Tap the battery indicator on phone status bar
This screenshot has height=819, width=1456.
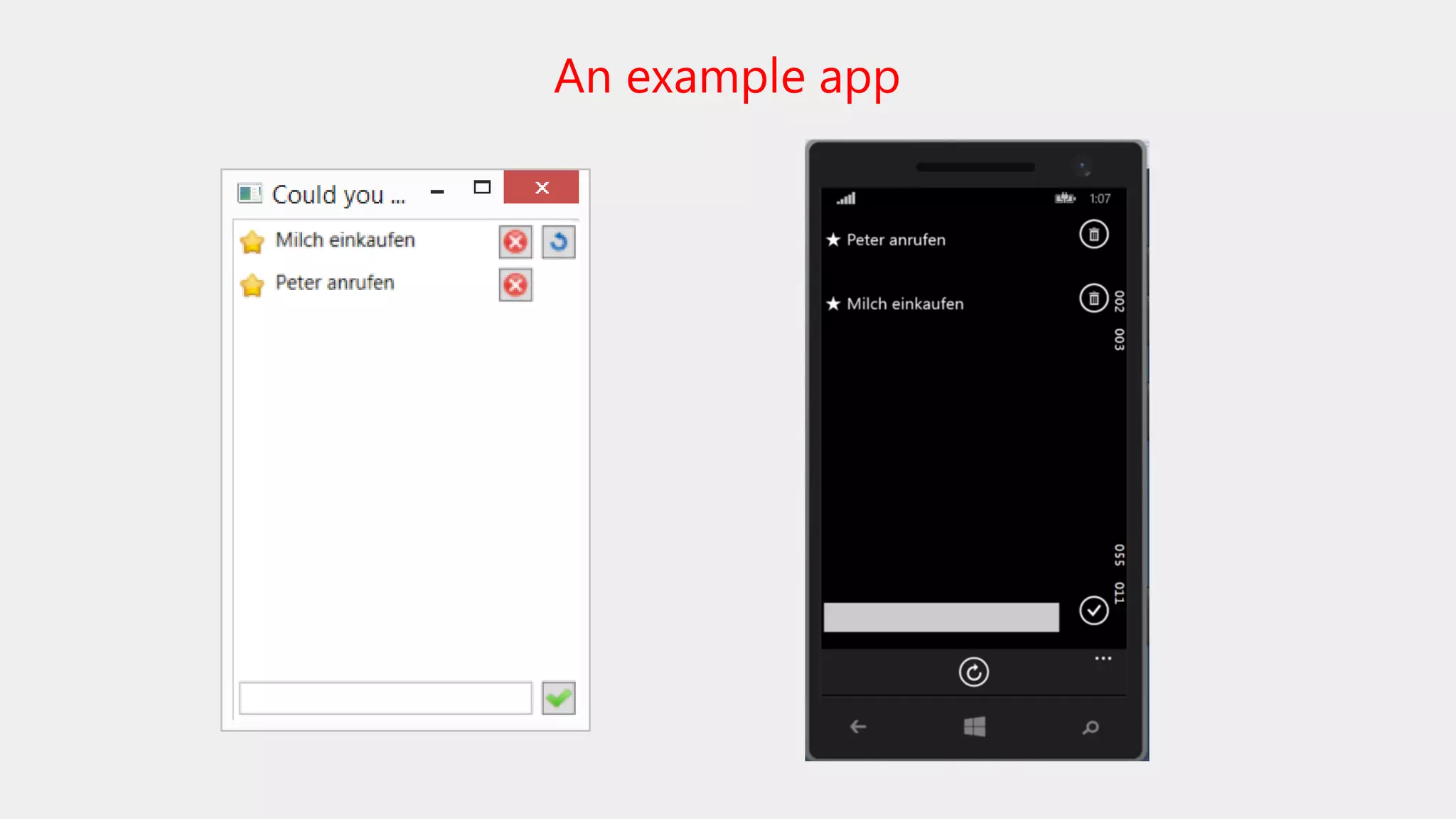tap(1065, 198)
